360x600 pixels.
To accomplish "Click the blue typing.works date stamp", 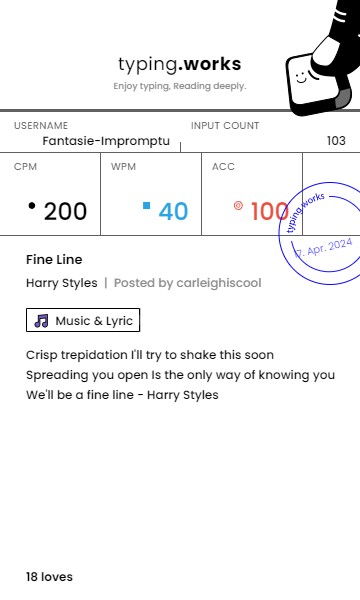I will tap(321, 233).
